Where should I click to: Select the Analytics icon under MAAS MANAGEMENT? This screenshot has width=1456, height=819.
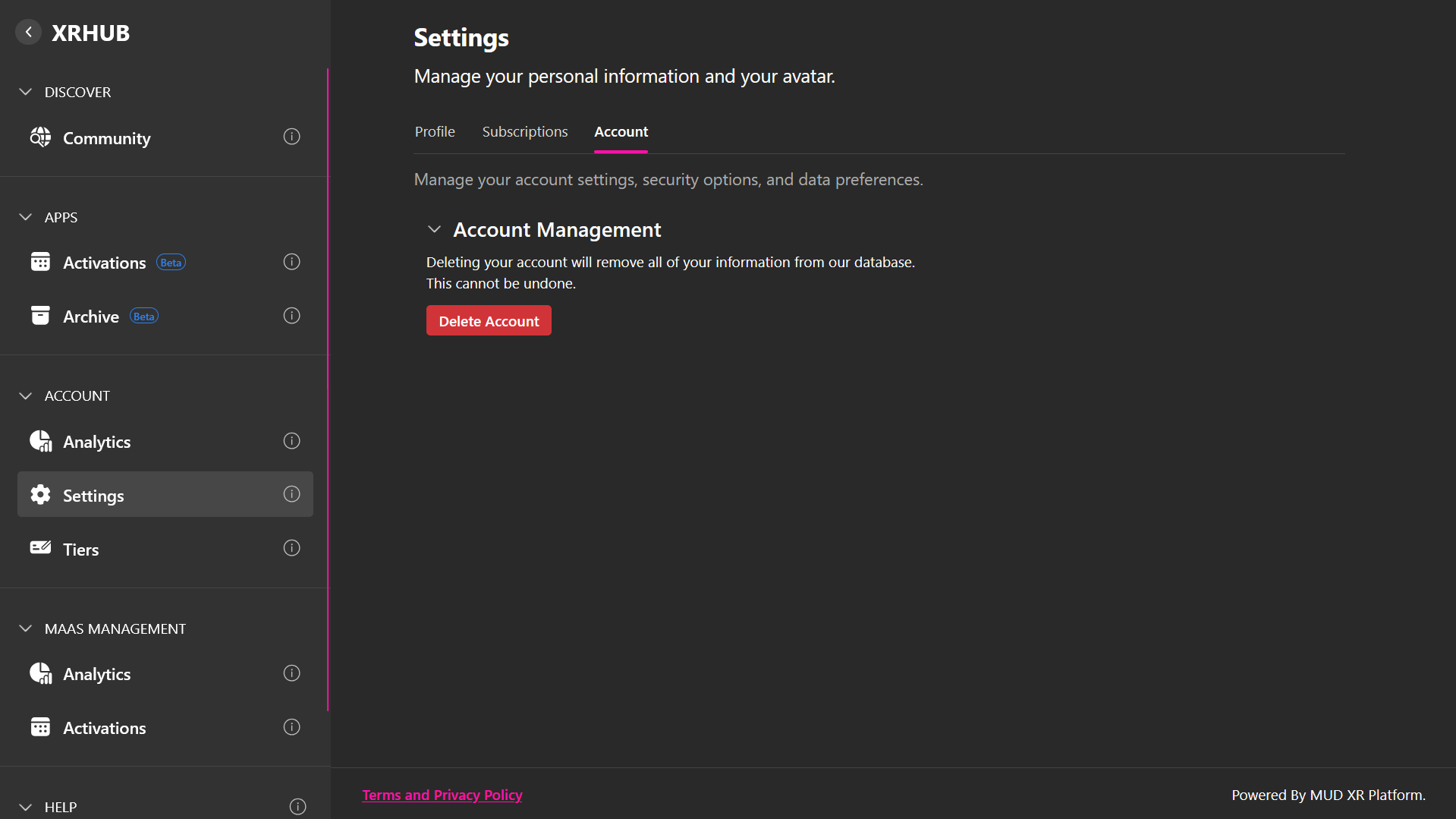(x=40, y=673)
